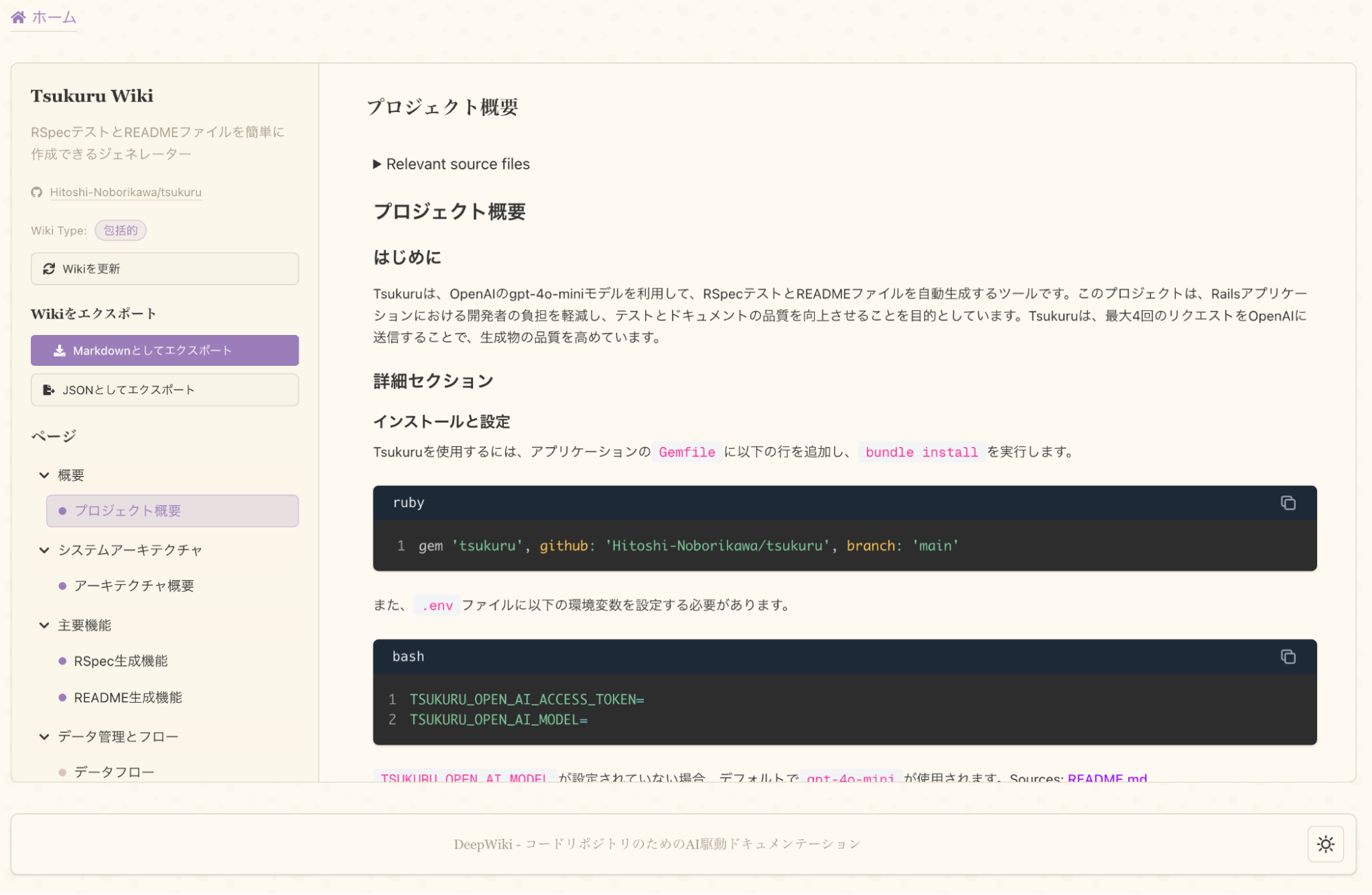
Task: Click the TSUKURU_OPEN_AI_ACCESS_TOKEN= line
Action: coord(526,699)
